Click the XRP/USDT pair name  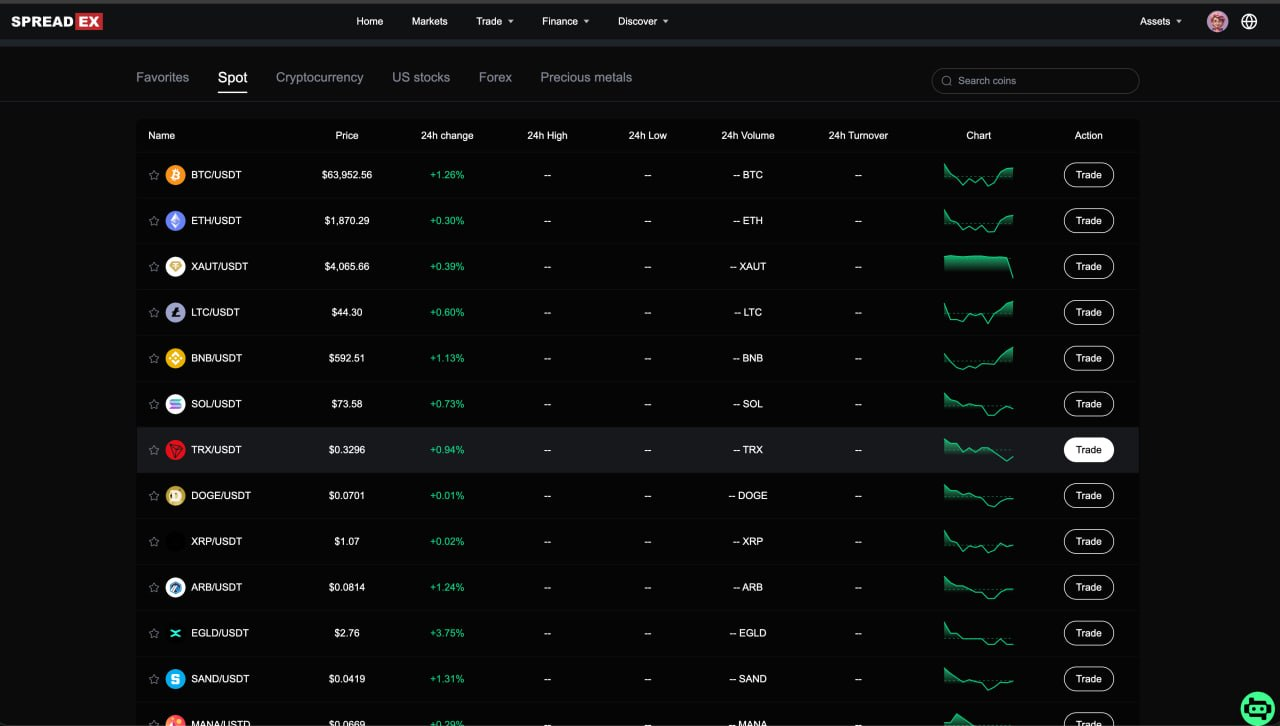[x=217, y=542]
